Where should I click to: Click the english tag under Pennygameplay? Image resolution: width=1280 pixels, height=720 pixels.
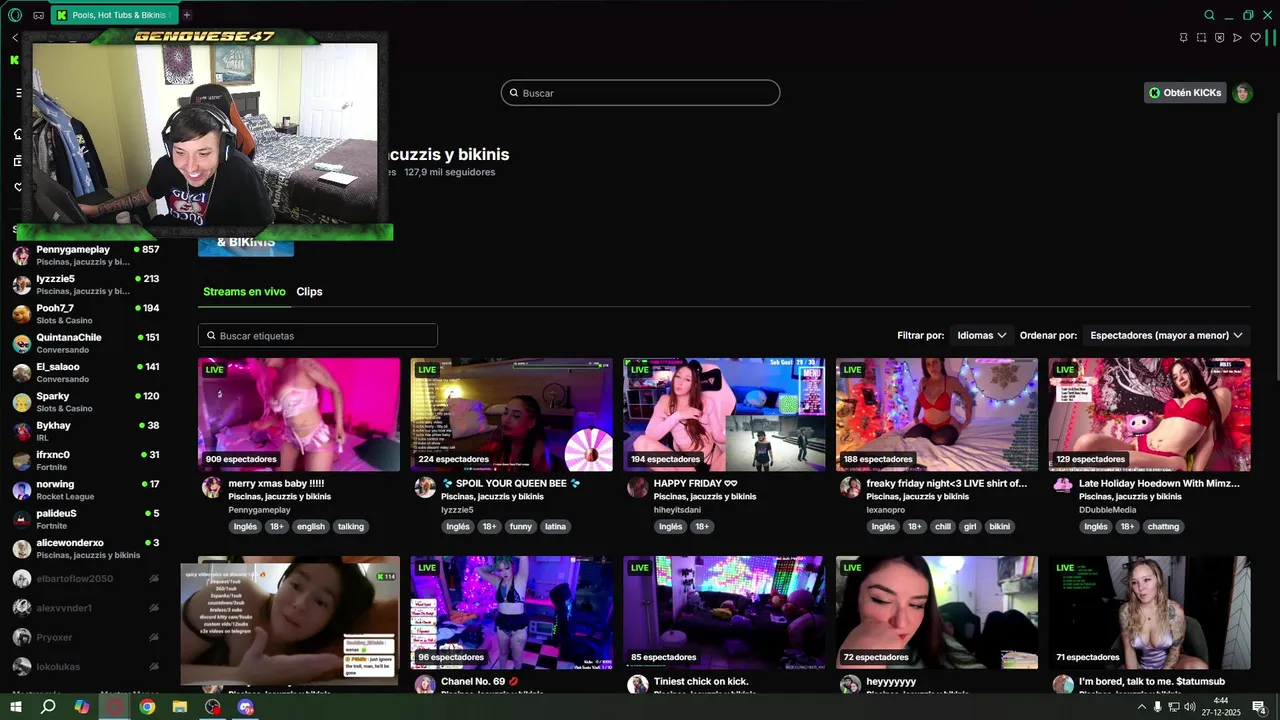[x=311, y=527]
